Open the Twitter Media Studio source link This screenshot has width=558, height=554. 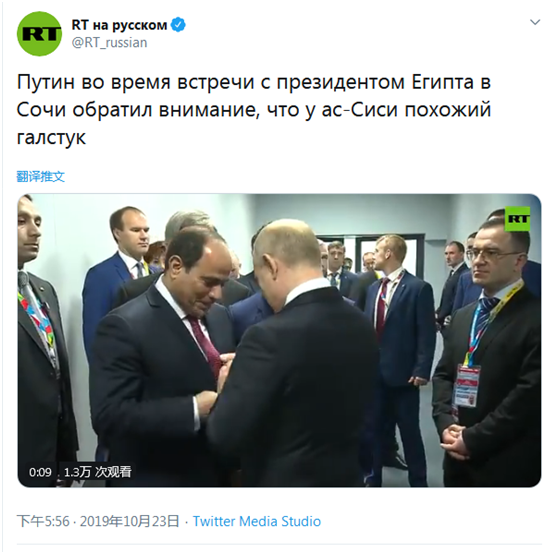257,521
